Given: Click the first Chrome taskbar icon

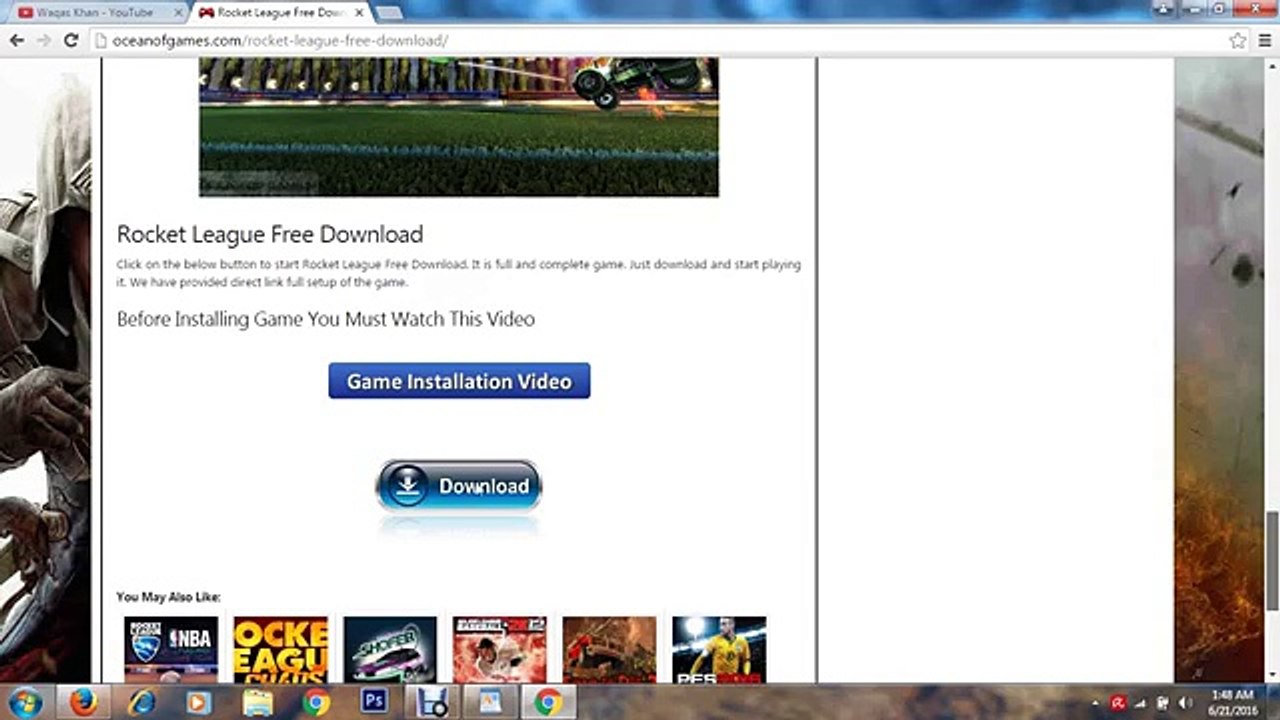Looking at the screenshot, I should (x=316, y=703).
